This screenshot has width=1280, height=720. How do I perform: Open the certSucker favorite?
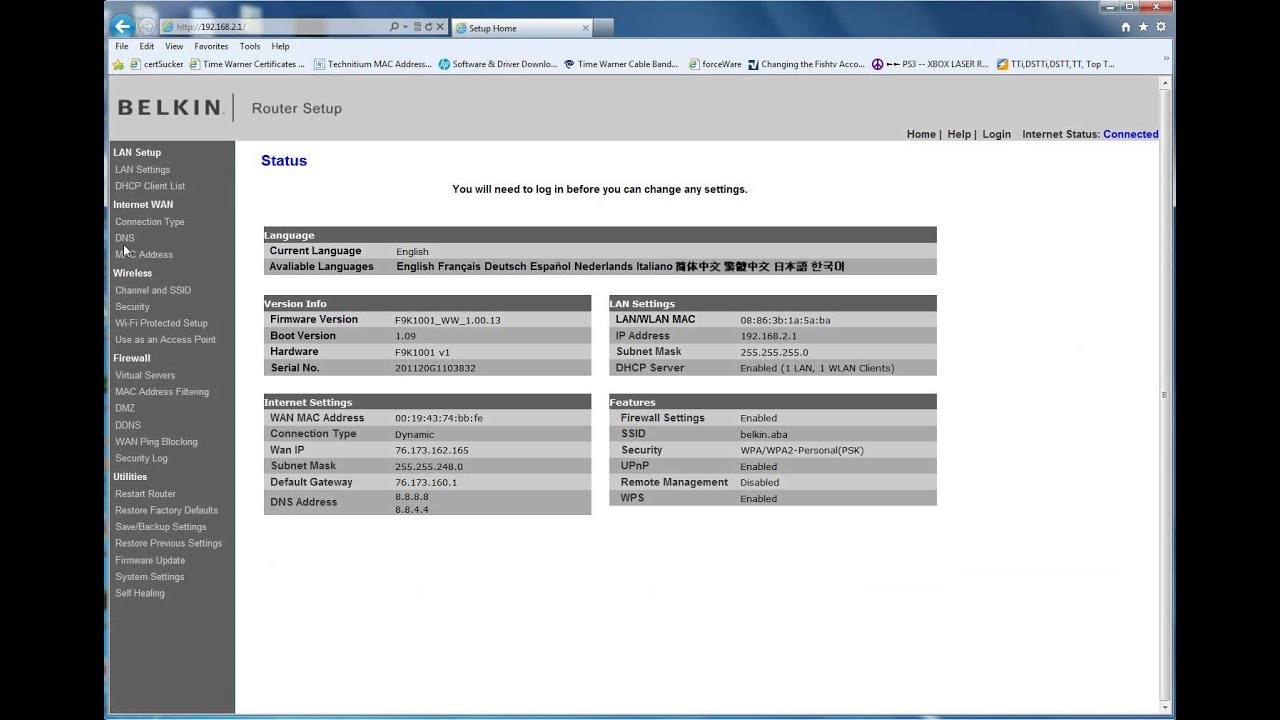coord(157,64)
